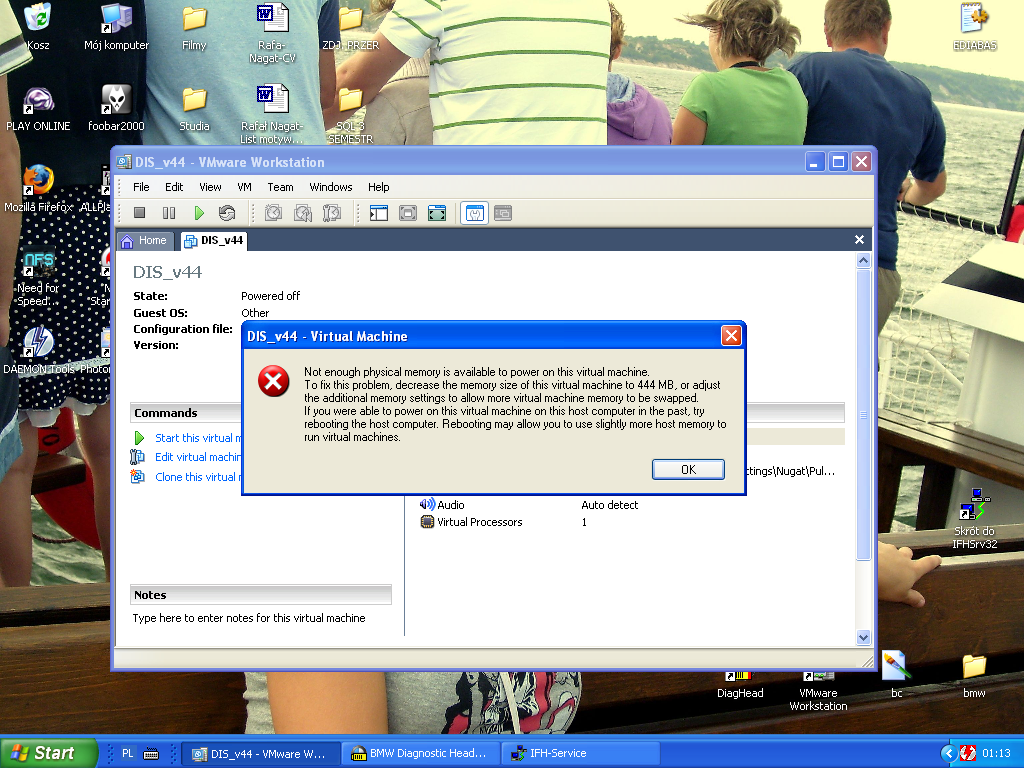This screenshot has width=1024, height=768.
Task: Click the Take Snapshot toolbar icon
Action: click(x=273, y=213)
